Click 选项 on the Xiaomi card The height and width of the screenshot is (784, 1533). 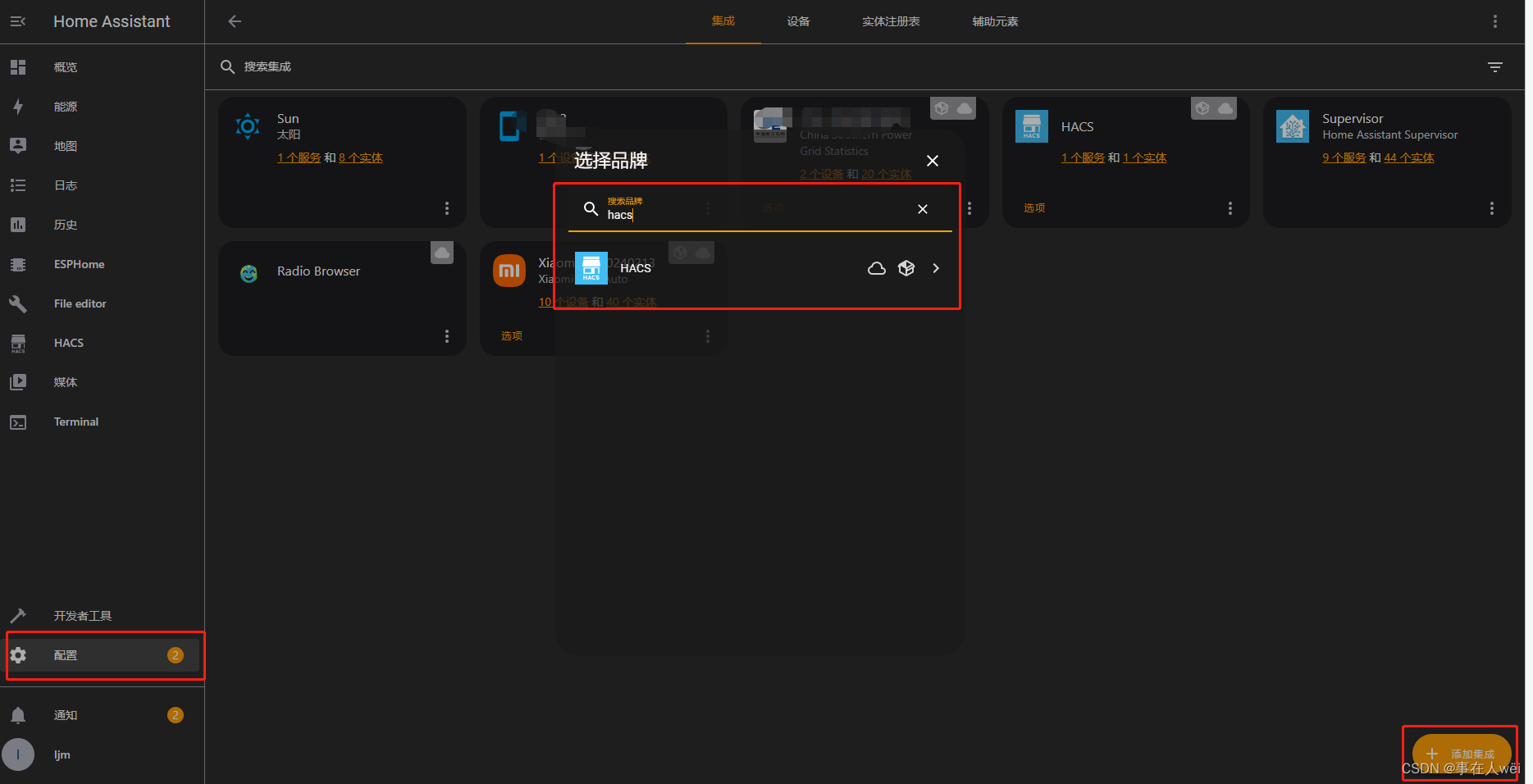click(512, 336)
